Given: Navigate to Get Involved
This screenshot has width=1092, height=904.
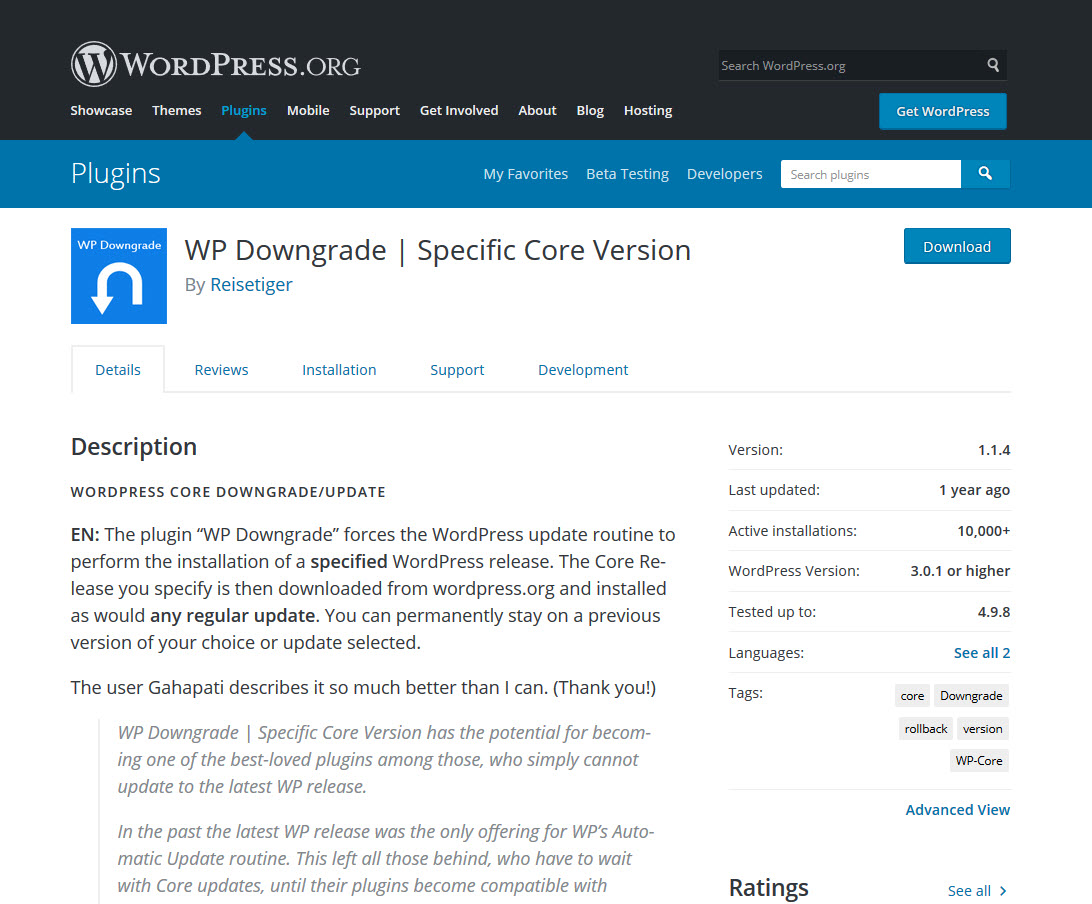Looking at the screenshot, I should click(x=459, y=110).
